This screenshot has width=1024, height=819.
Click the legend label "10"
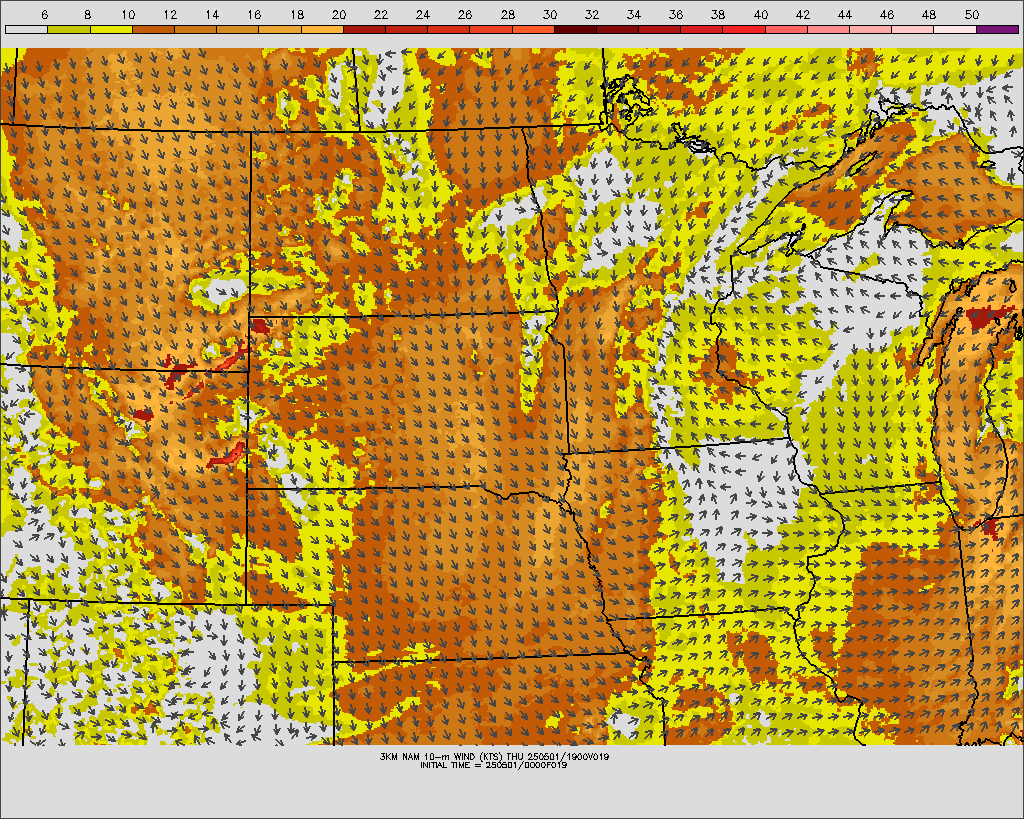pos(128,15)
